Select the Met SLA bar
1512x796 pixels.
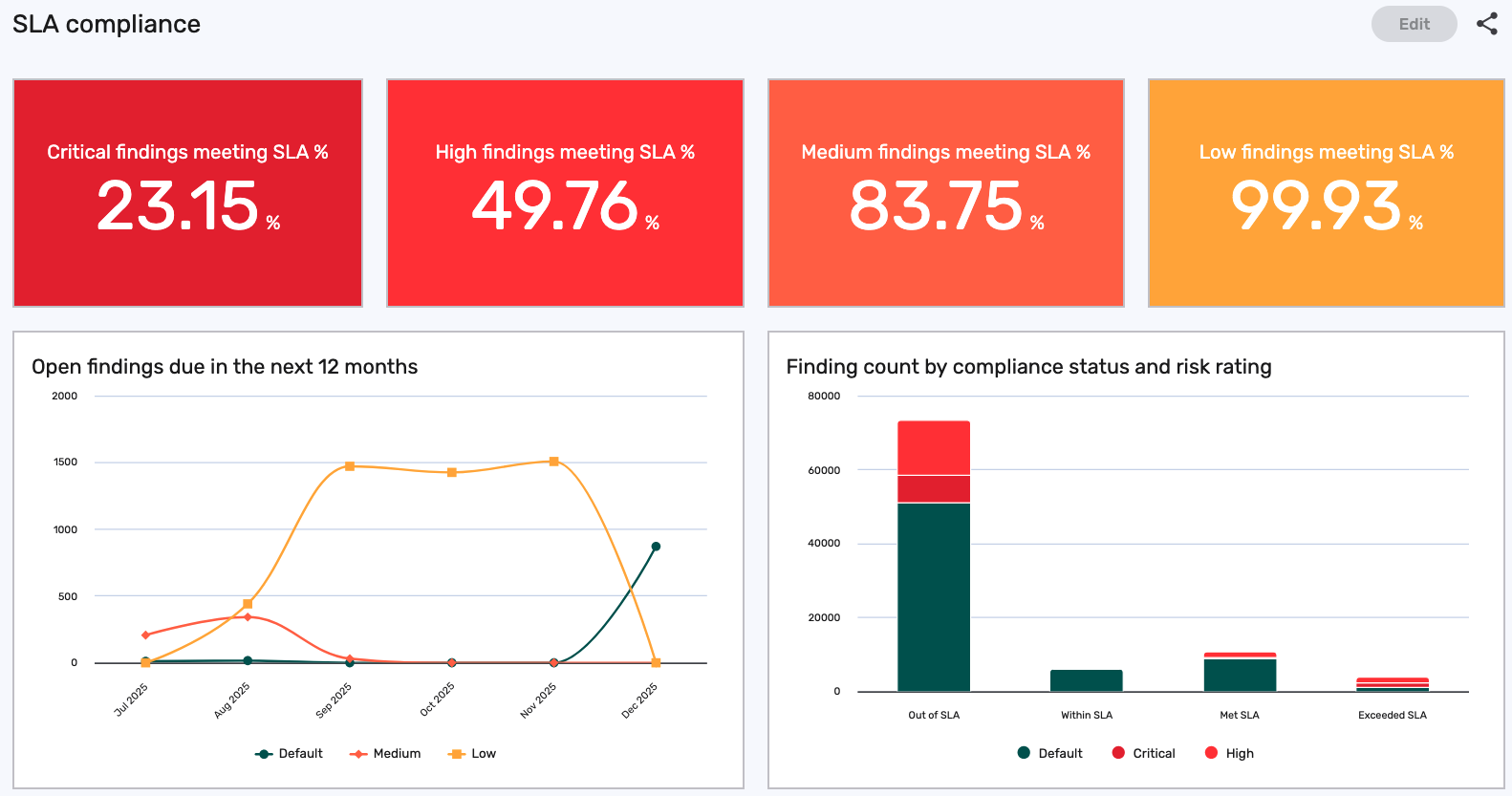tap(1240, 675)
